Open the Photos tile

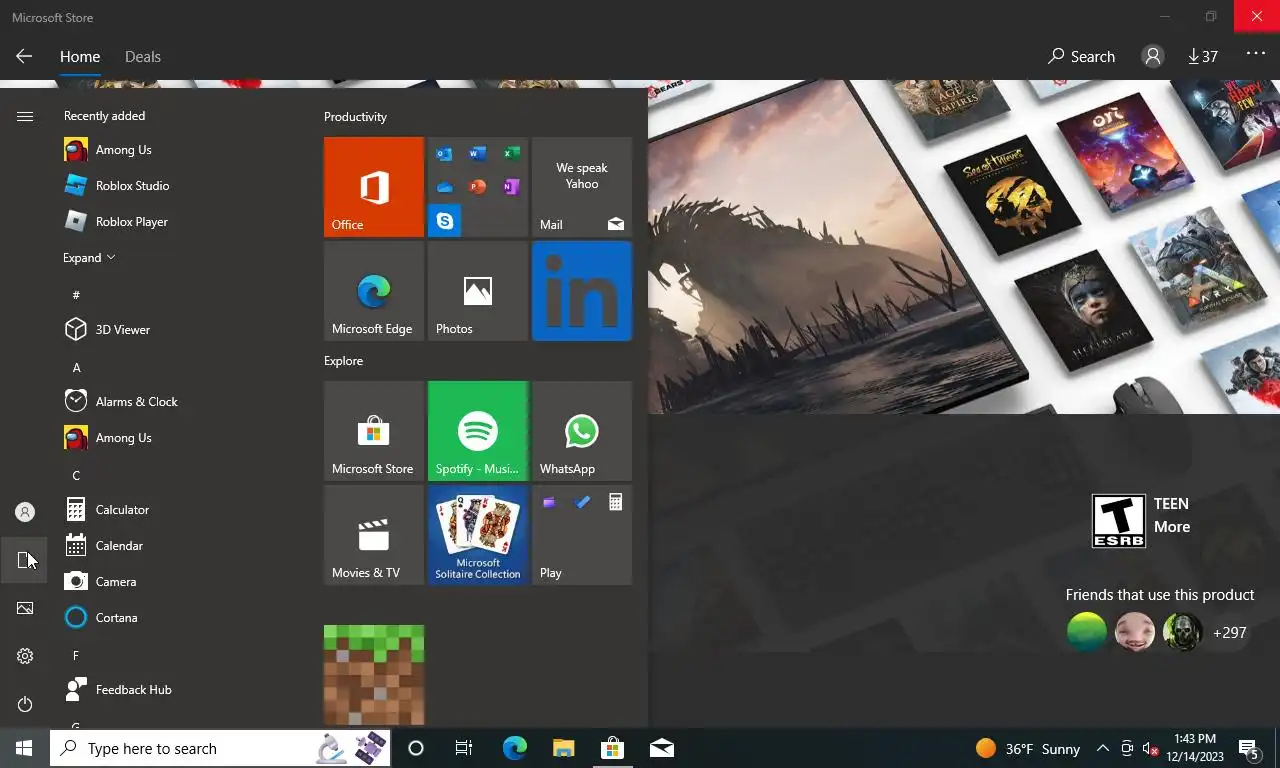pos(478,291)
